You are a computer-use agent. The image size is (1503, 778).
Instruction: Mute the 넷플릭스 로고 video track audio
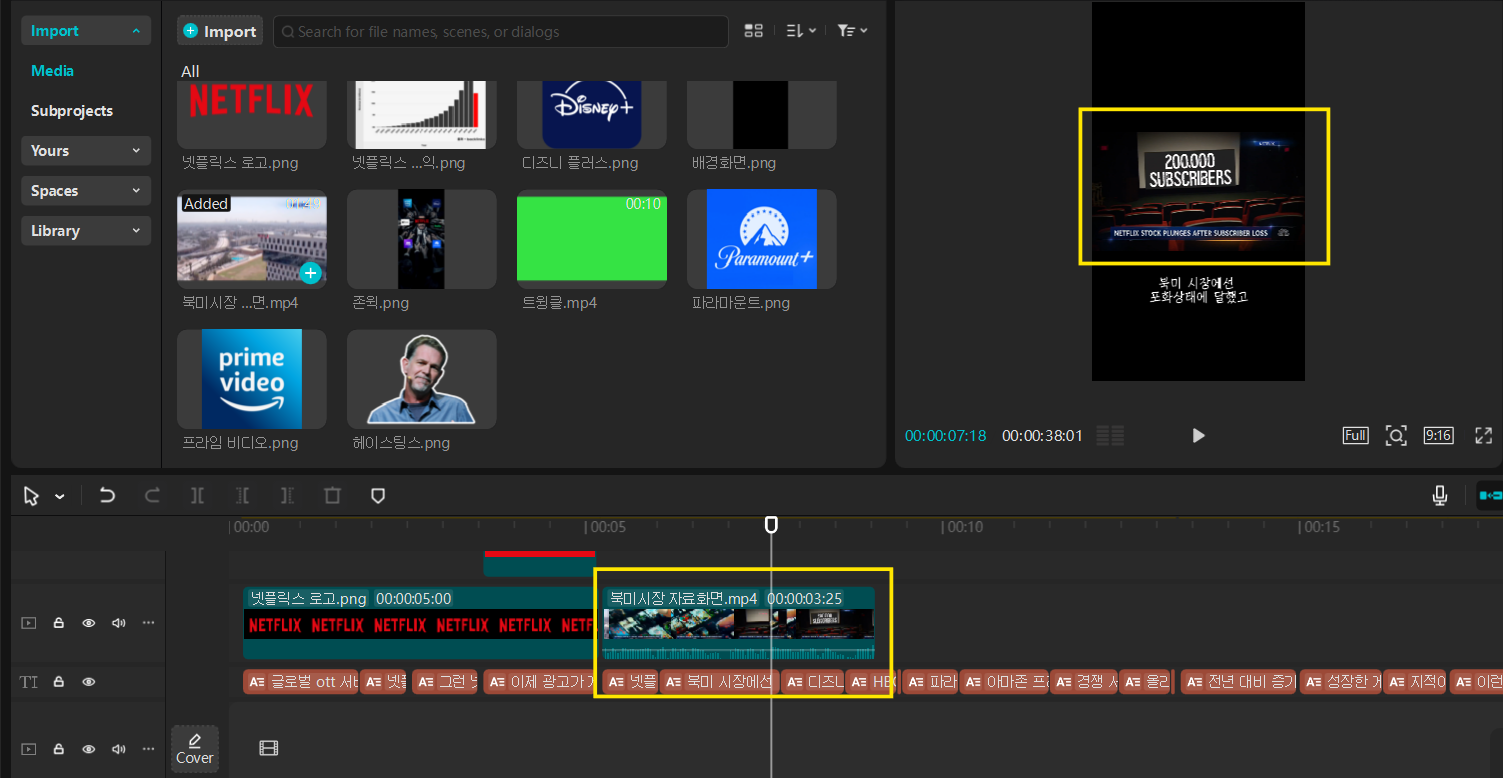119,623
